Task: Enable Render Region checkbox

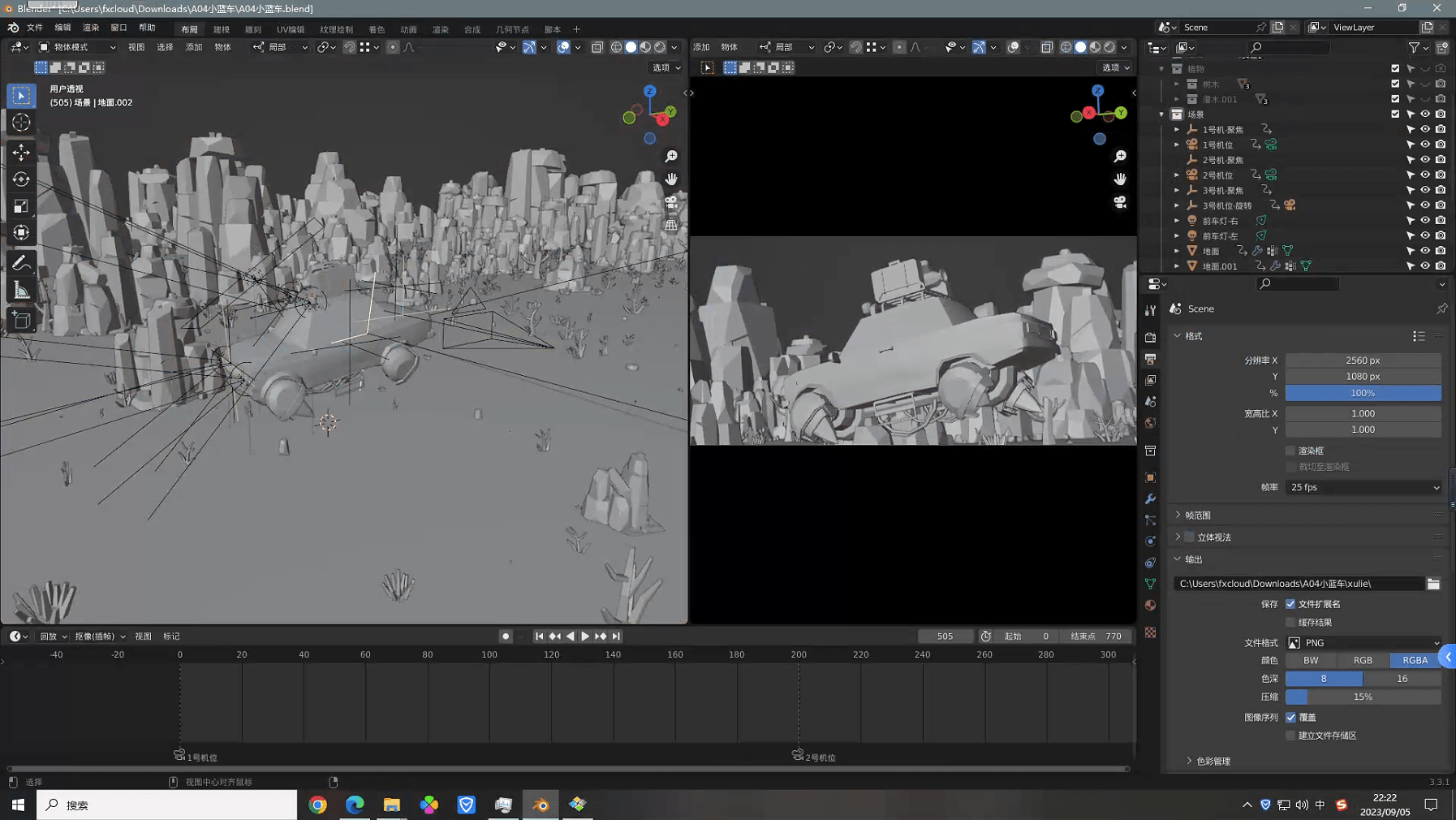Action: tap(1290, 451)
